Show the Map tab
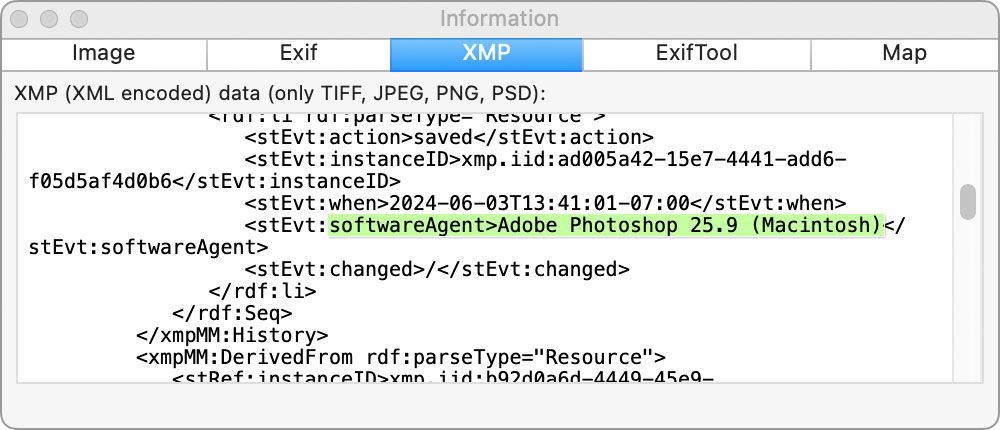The width and height of the screenshot is (1000, 430). click(904, 54)
